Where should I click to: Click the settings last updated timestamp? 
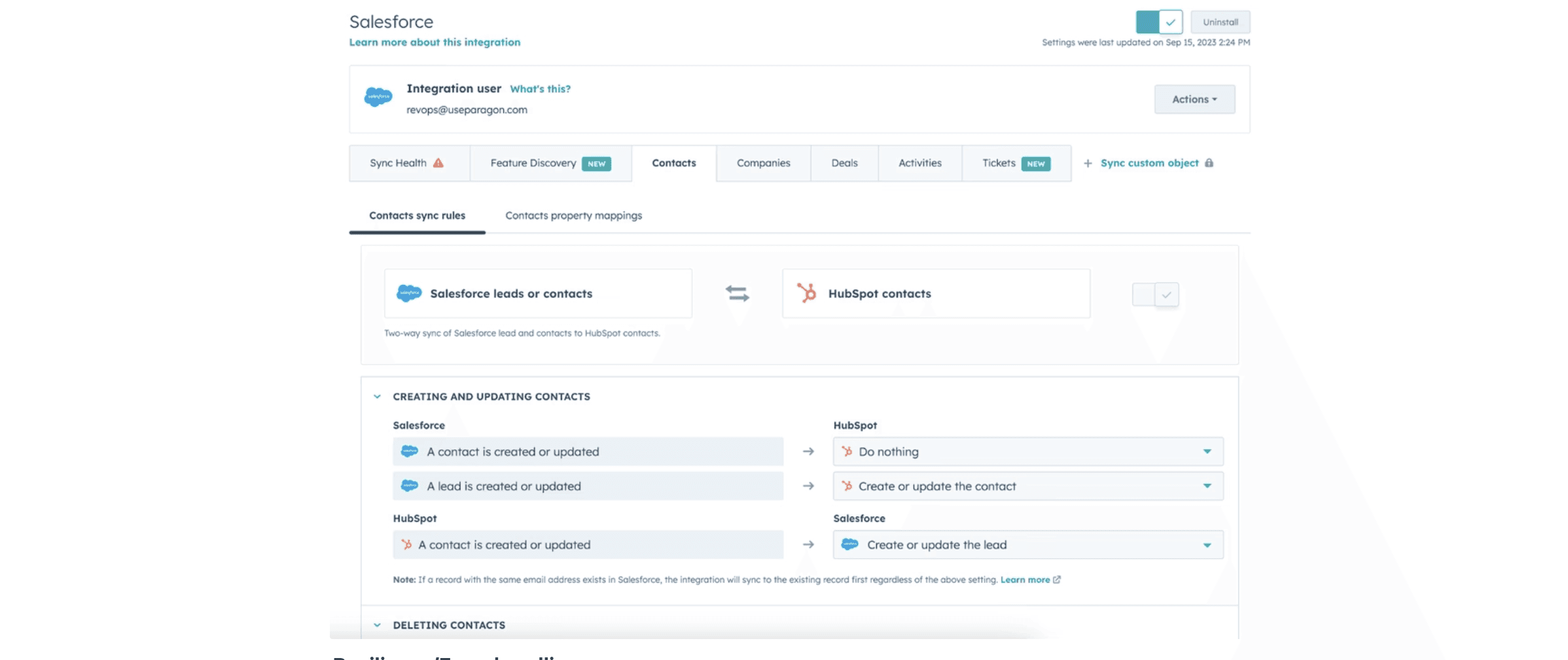point(1146,43)
